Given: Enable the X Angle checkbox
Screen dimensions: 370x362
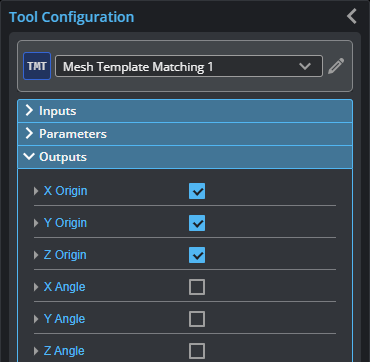Looking at the screenshot, I should pos(197,287).
